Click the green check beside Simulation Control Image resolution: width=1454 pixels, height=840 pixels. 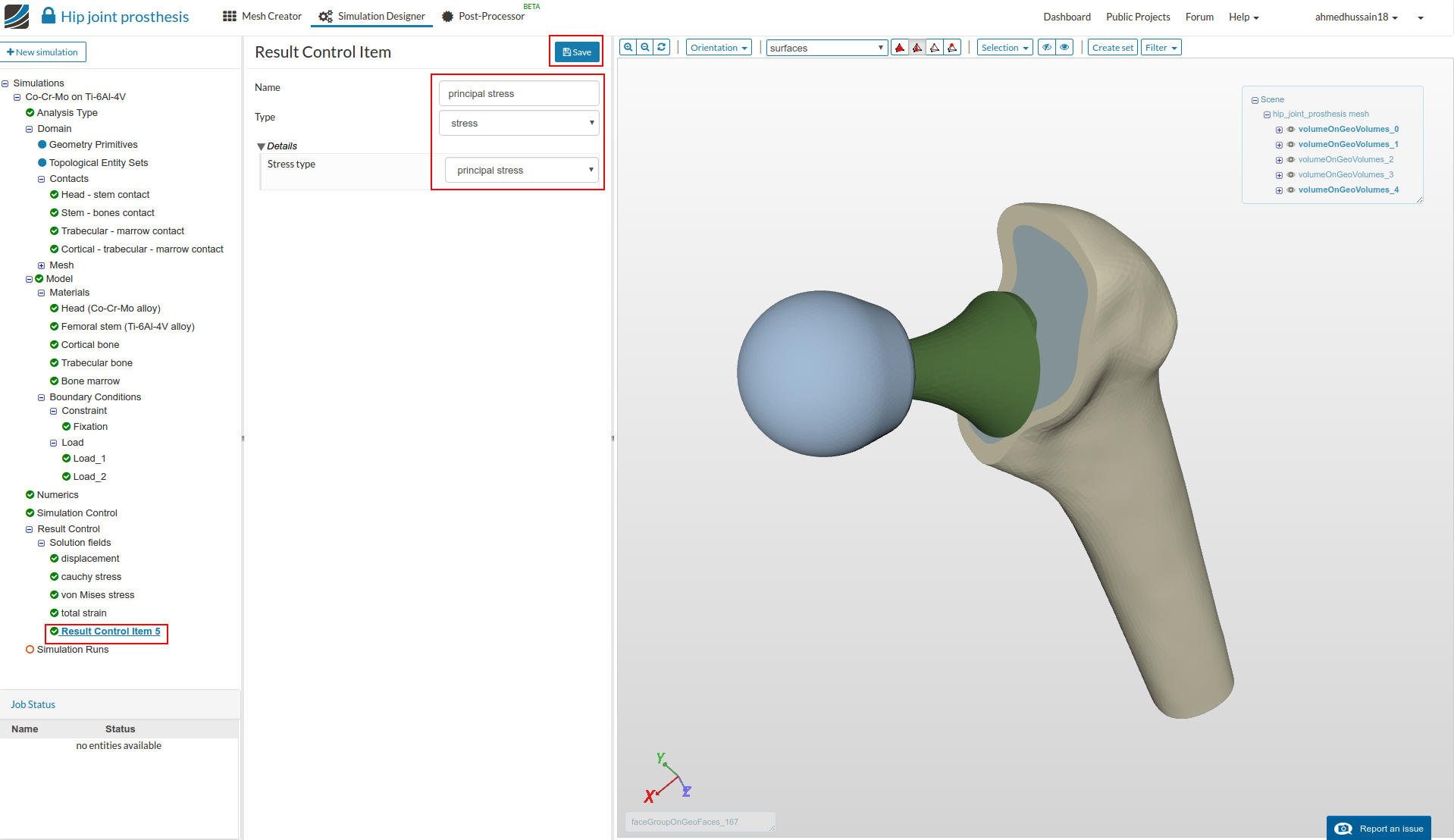[30, 513]
